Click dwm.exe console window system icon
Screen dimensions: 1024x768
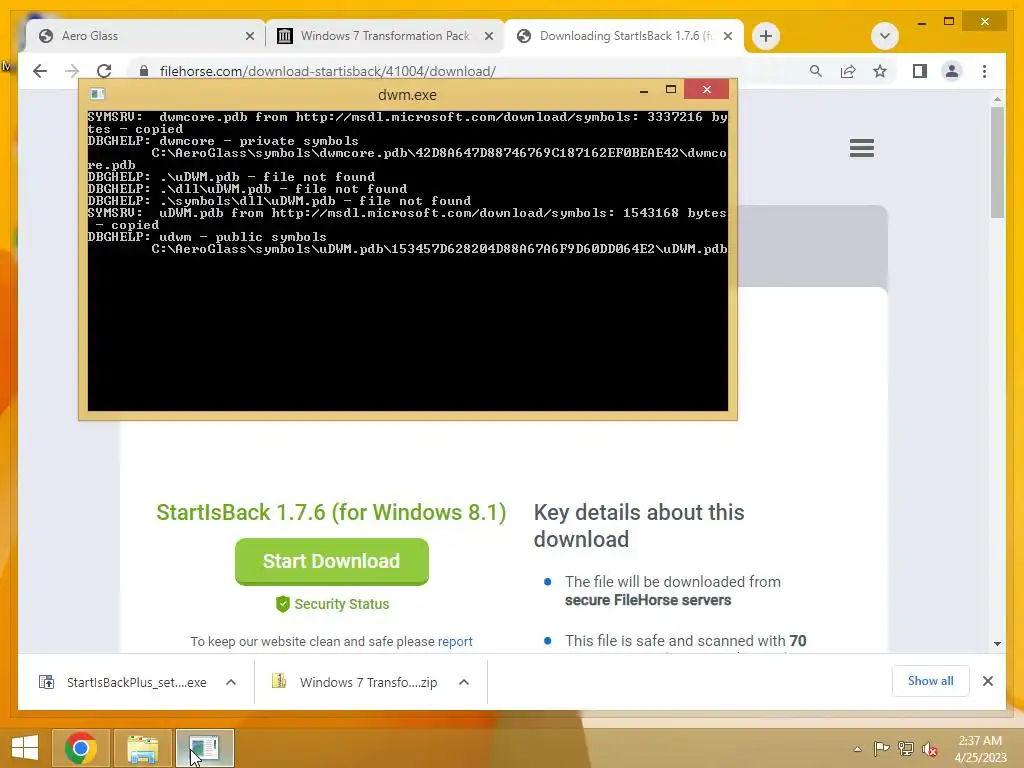point(97,94)
